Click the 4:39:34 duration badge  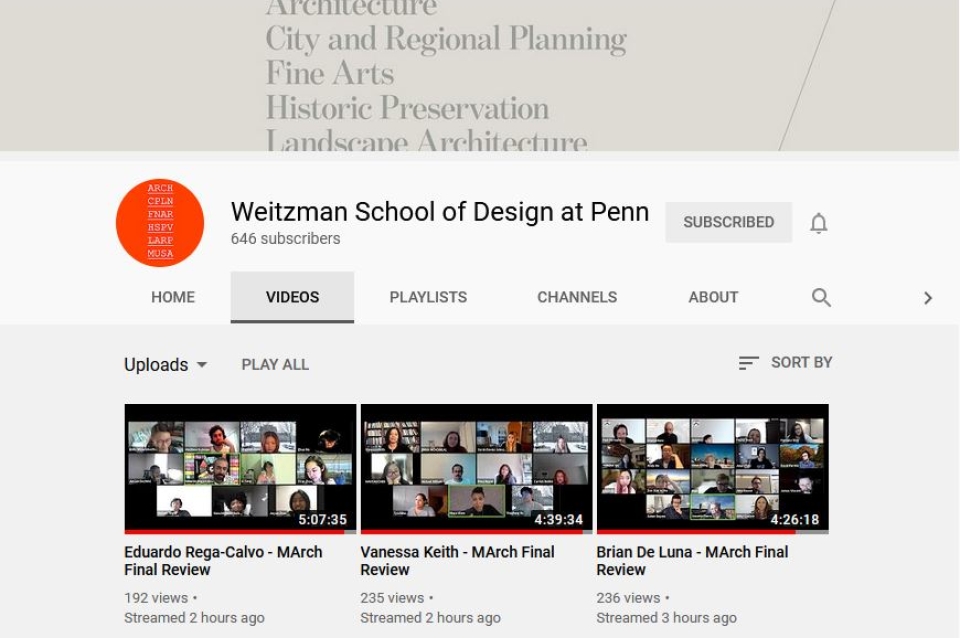(x=558, y=520)
